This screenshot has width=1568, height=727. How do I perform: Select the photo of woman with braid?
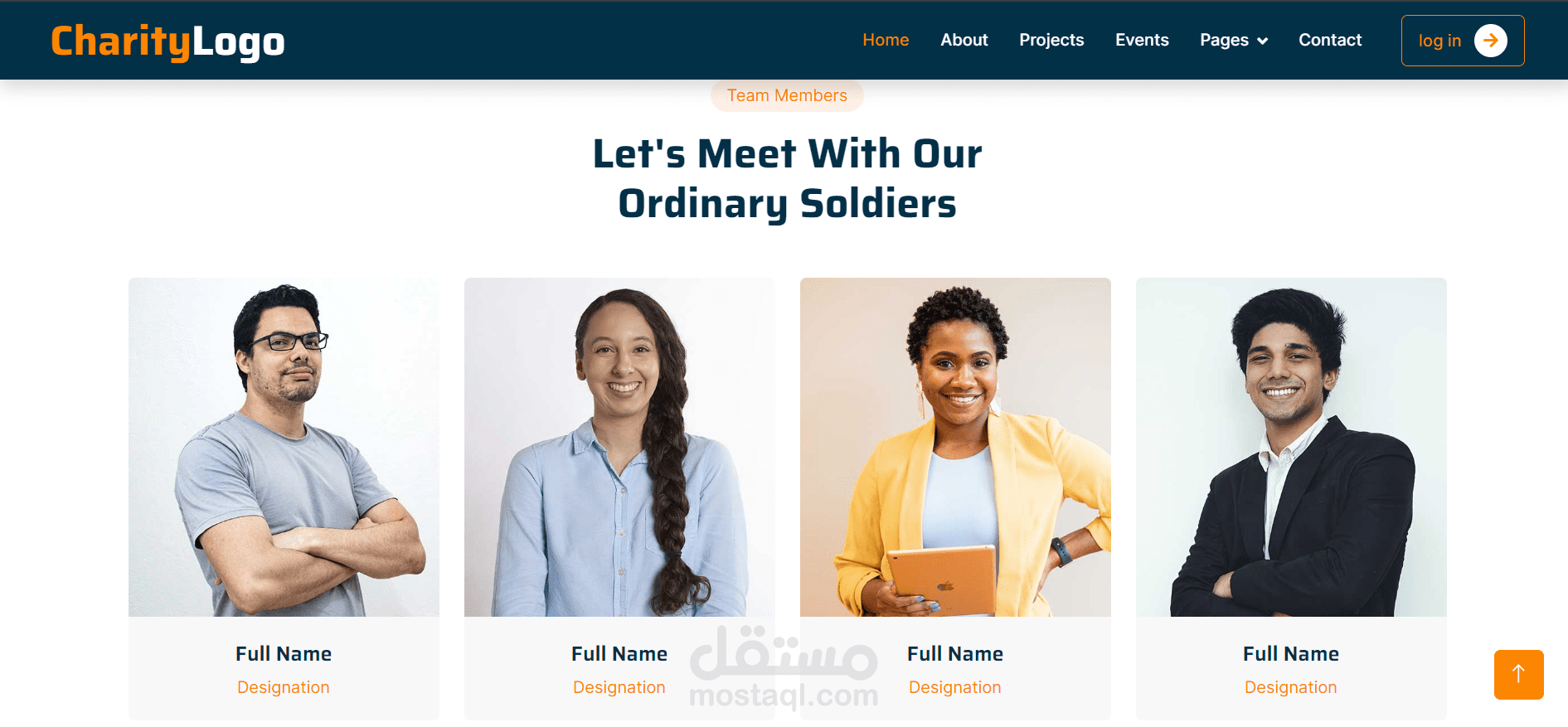[x=619, y=447]
